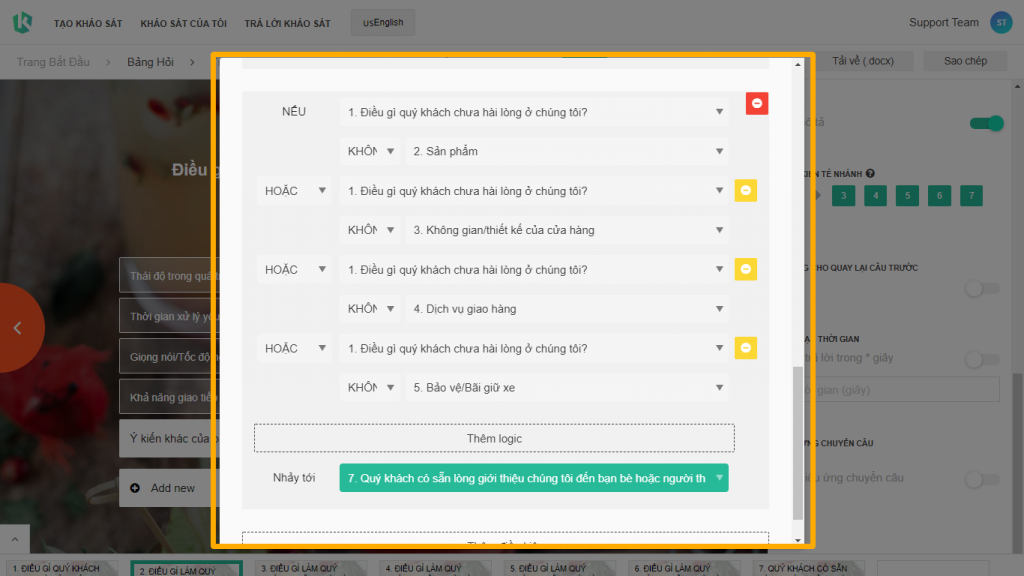Toggle the quay lại câu trước switch
Viewport: 1024px width, 576px height.
(x=983, y=289)
